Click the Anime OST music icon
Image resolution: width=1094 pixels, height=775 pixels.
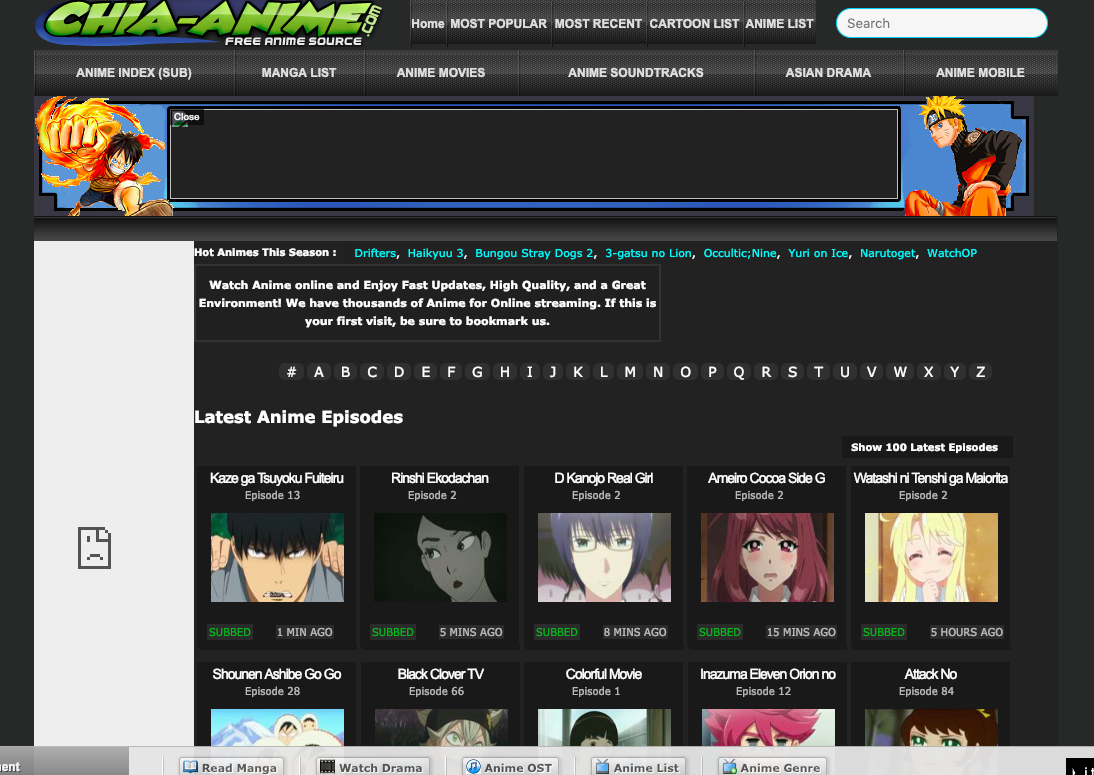click(473, 767)
